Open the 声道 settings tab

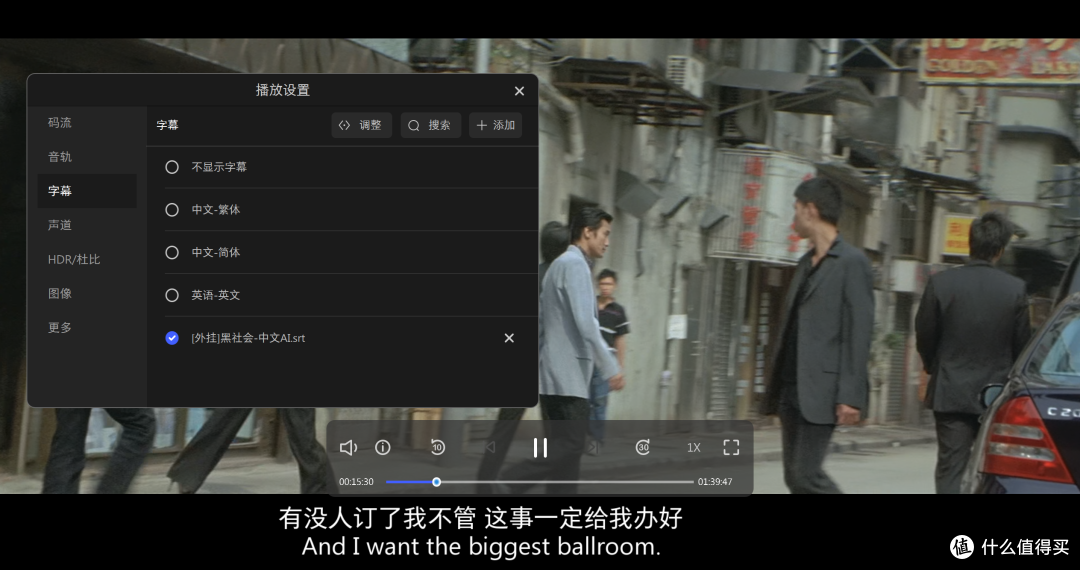coord(87,225)
